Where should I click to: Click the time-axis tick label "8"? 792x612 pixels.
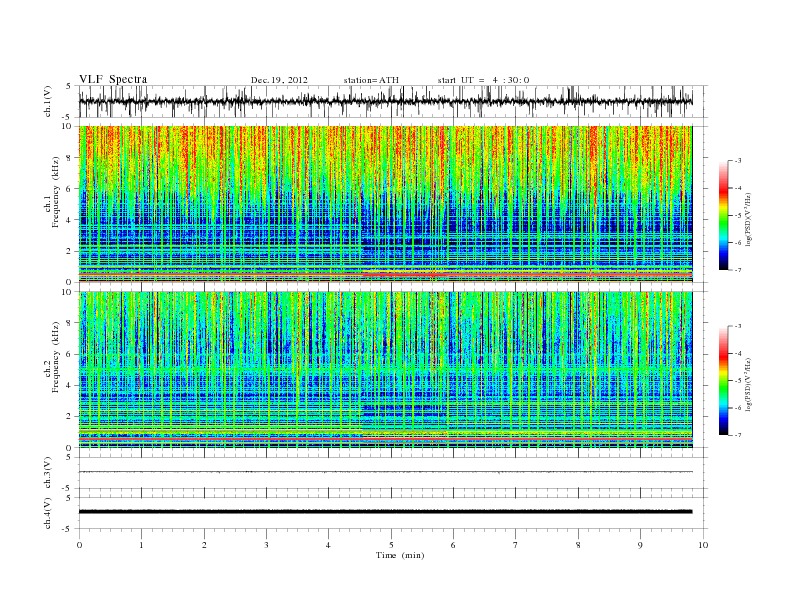(578, 545)
